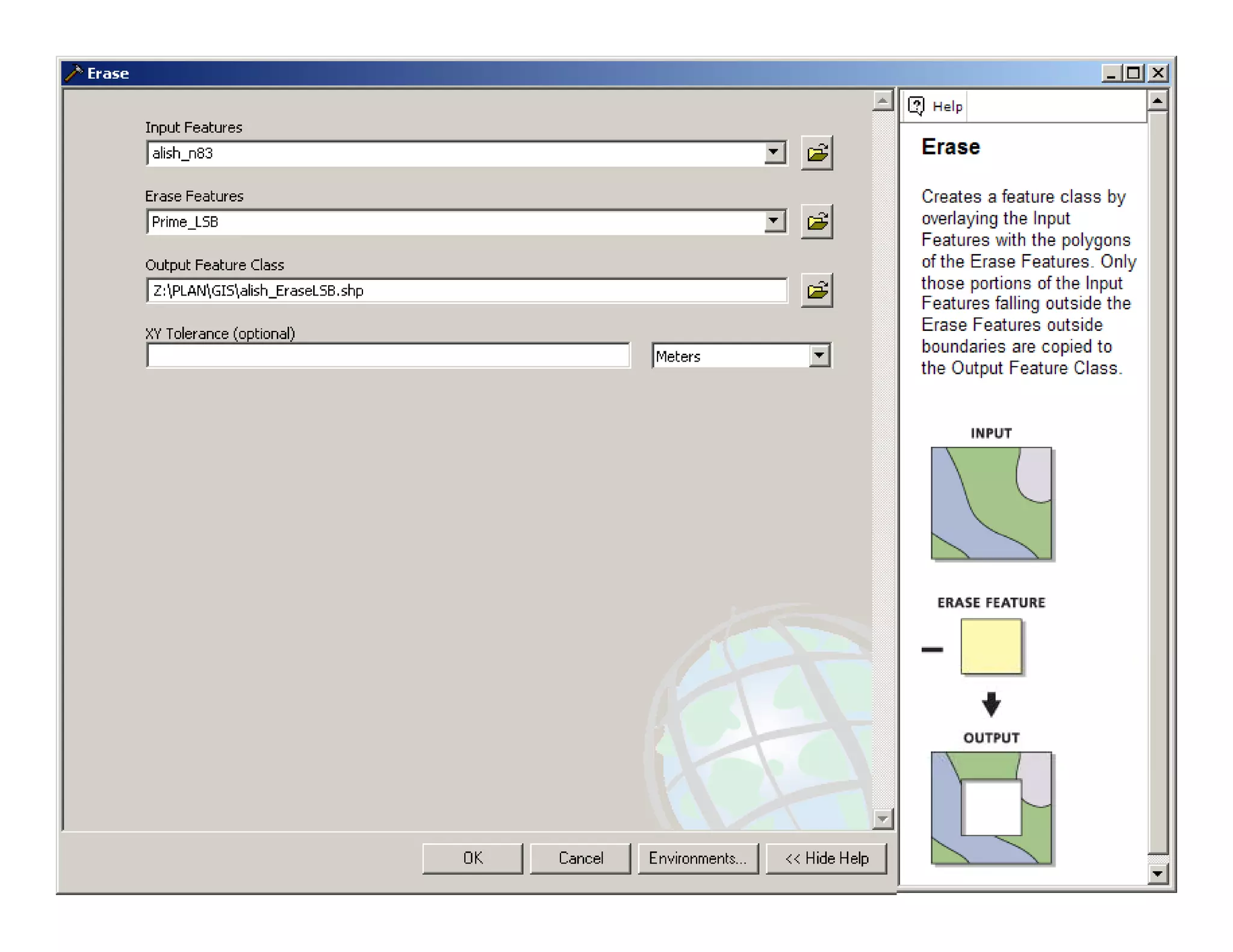Viewport: 1233px width, 952px height.
Task: Expand the Erase Features dropdown
Action: (774, 221)
